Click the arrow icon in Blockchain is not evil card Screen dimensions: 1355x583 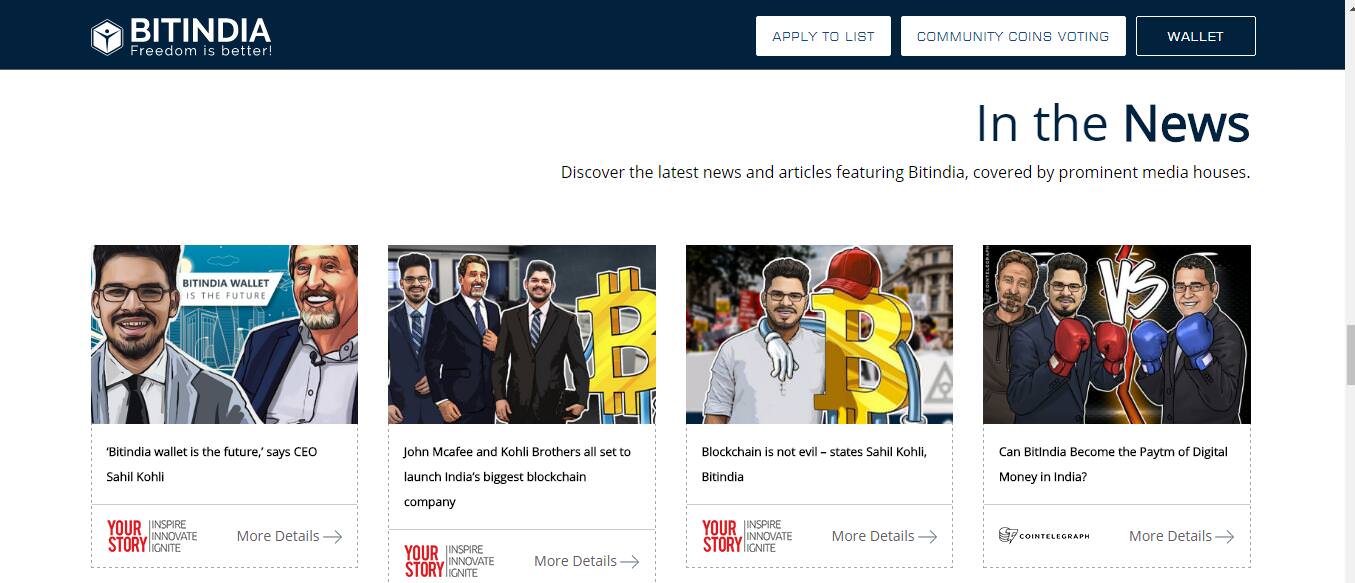tap(928, 537)
